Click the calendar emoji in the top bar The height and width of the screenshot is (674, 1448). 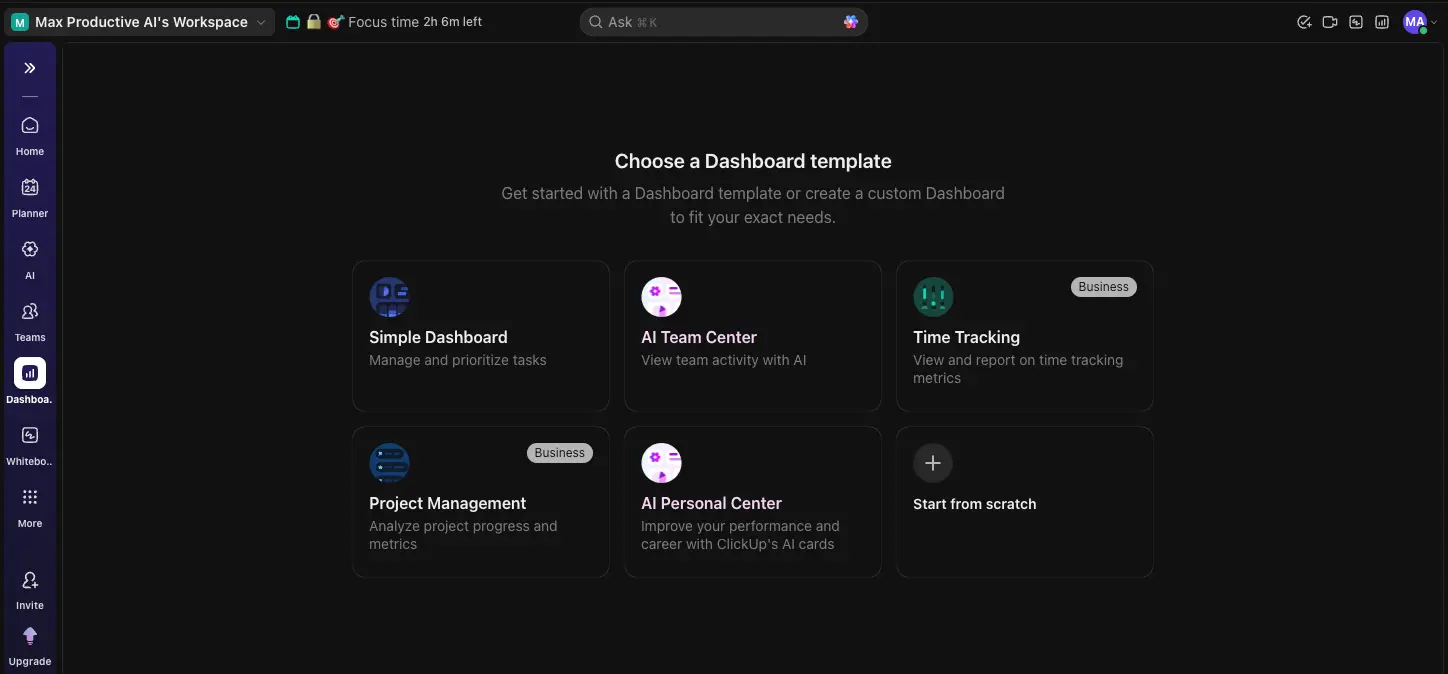293,21
